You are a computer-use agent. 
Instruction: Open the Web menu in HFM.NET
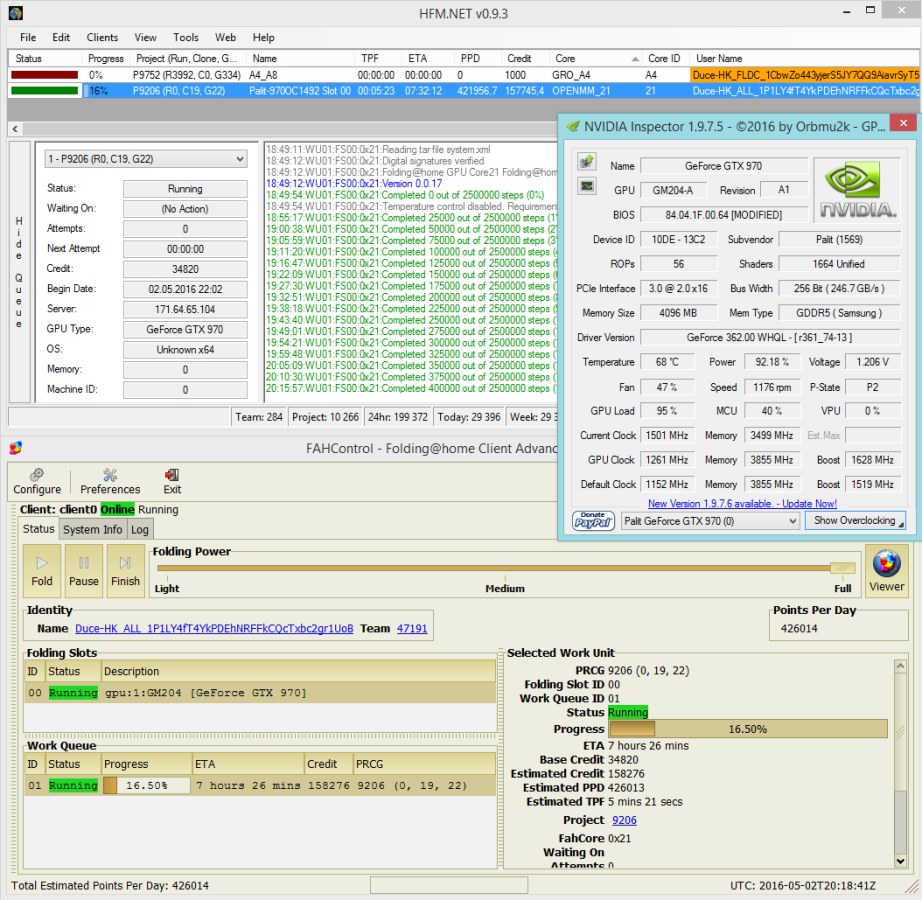click(x=225, y=38)
